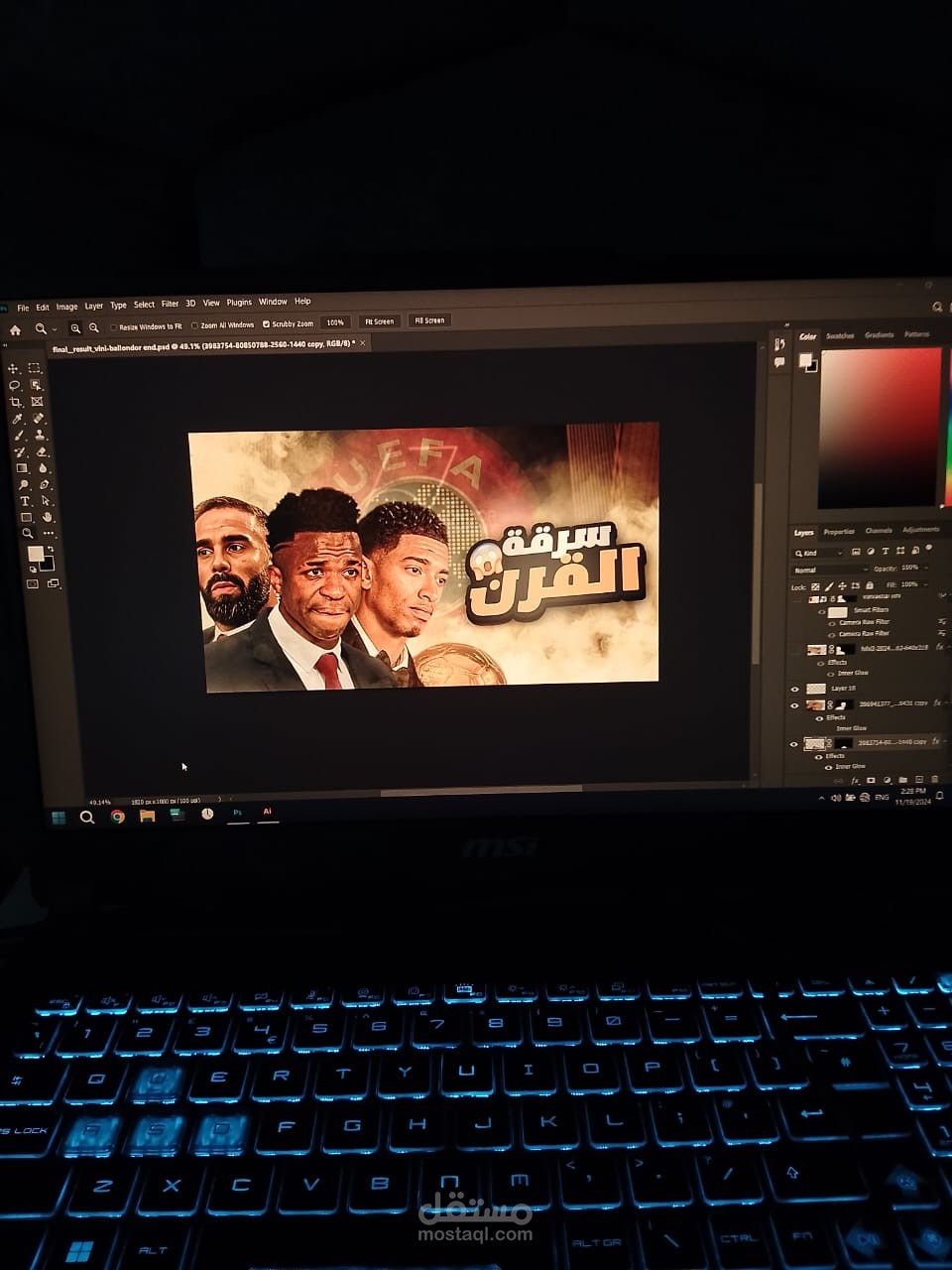Select the Rectangle shape tool
Image resolution: width=952 pixels, height=1270 pixels.
[x=26, y=518]
